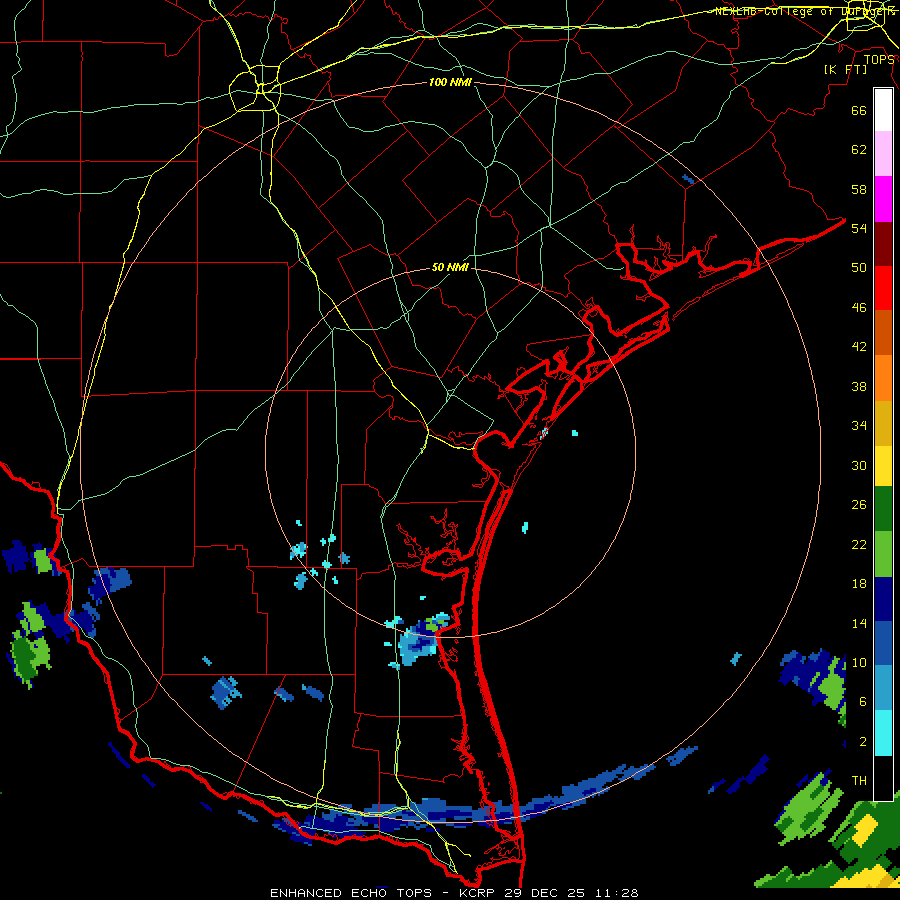Click the "29 DEC 25" date stamp
Viewport: 900px width, 900px height.
pos(546,893)
